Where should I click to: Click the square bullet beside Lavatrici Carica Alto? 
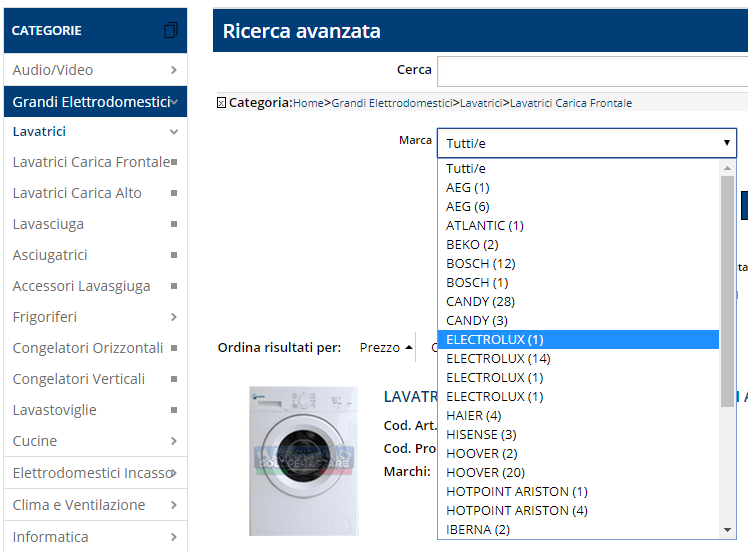[174, 193]
